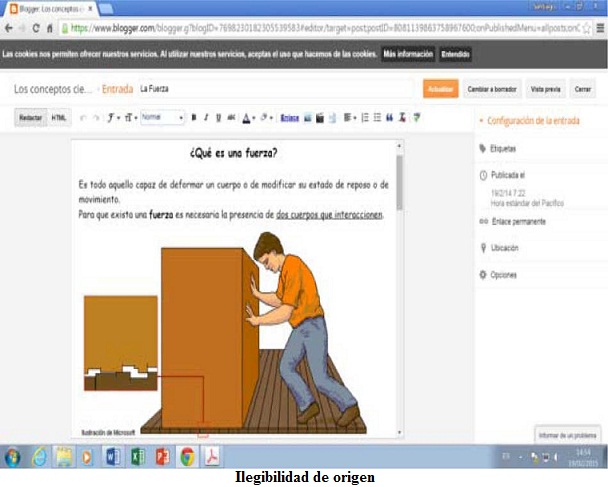The width and height of the screenshot is (608, 487).
Task: Open Word from the Windows taskbar
Action: click(111, 456)
